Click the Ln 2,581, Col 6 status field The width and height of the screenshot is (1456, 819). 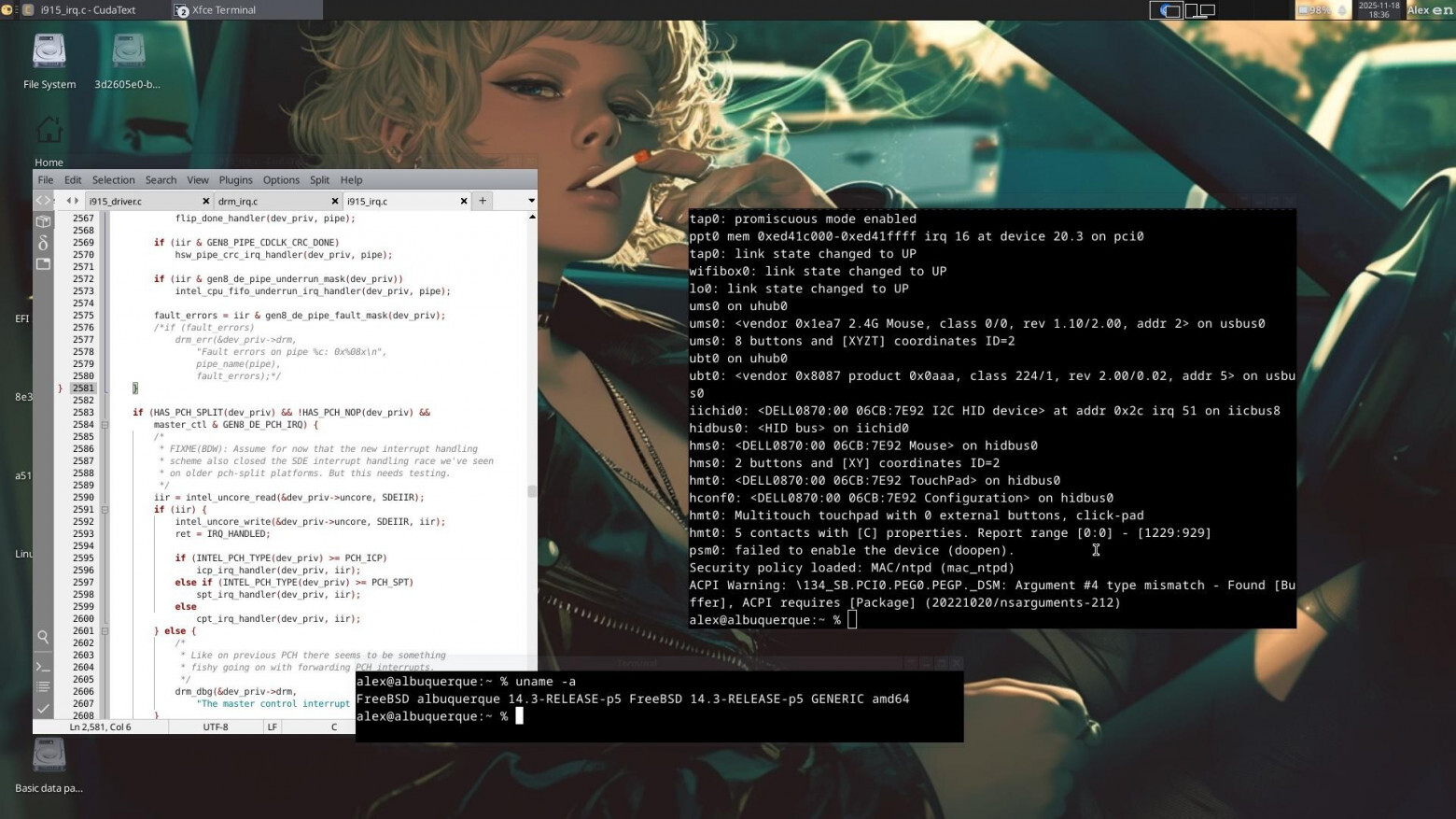pos(101,727)
